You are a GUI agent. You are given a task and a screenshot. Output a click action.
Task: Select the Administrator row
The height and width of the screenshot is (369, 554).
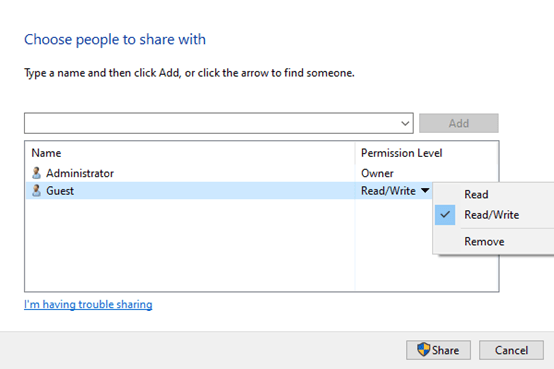click(261, 173)
